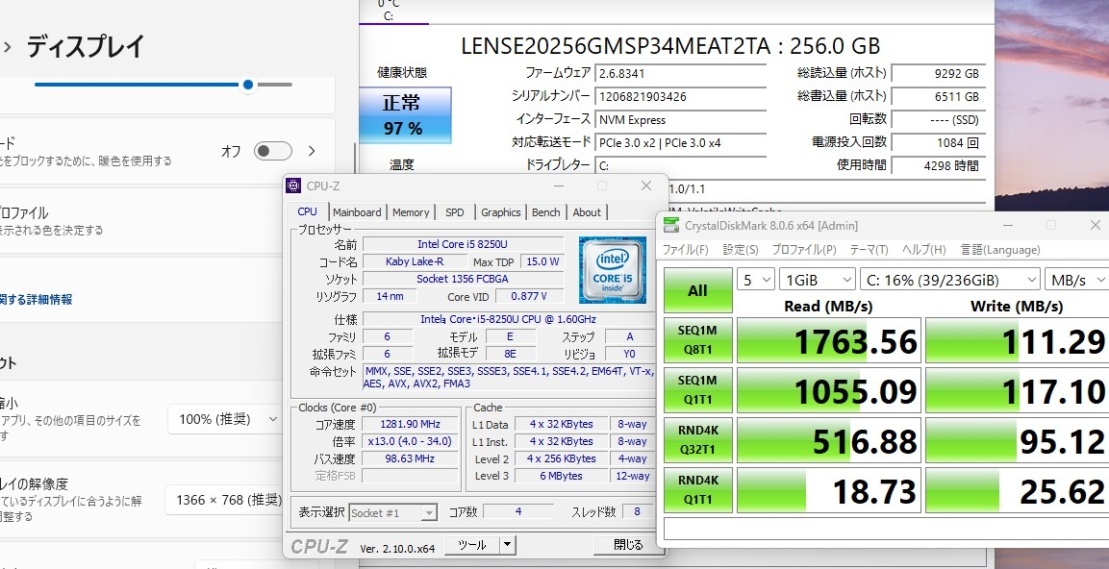Open the 言語(Language) menu
This screenshot has height=569, width=1109.
coord(1000,250)
